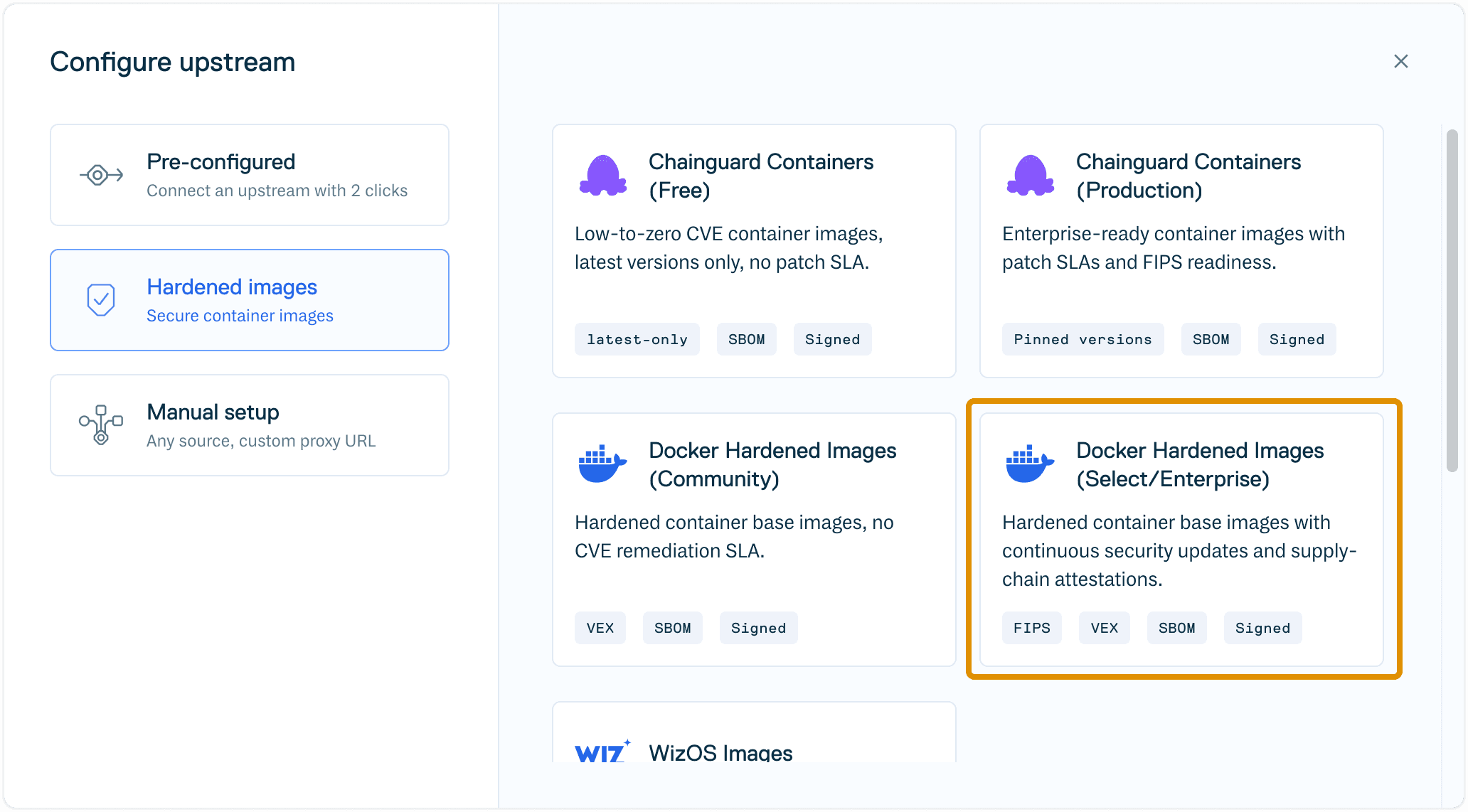Click the upstream list vertical scrollbar
This screenshot has width=1468, height=812.
click(x=1452, y=301)
